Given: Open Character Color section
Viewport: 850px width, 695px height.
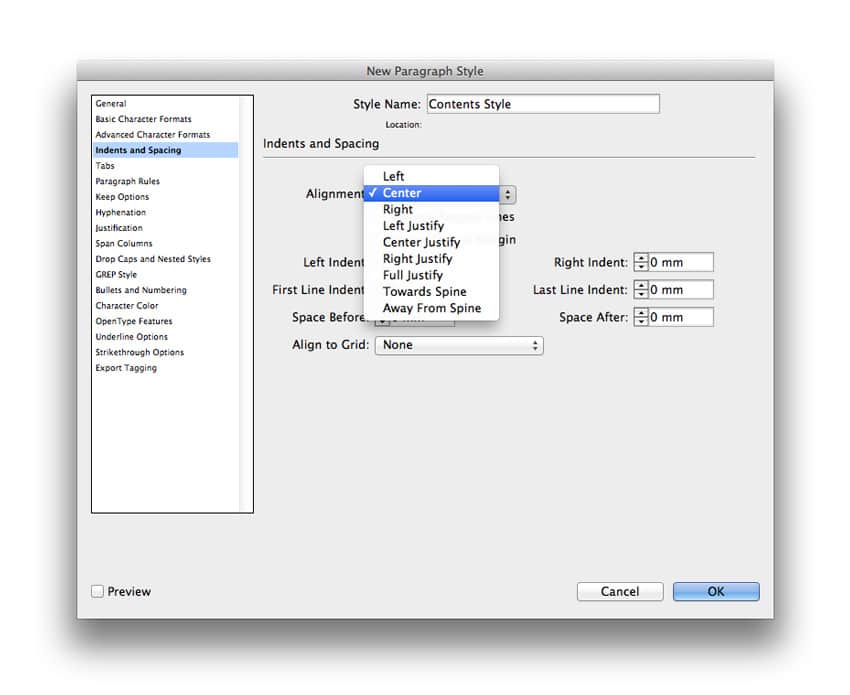Looking at the screenshot, I should click(127, 306).
